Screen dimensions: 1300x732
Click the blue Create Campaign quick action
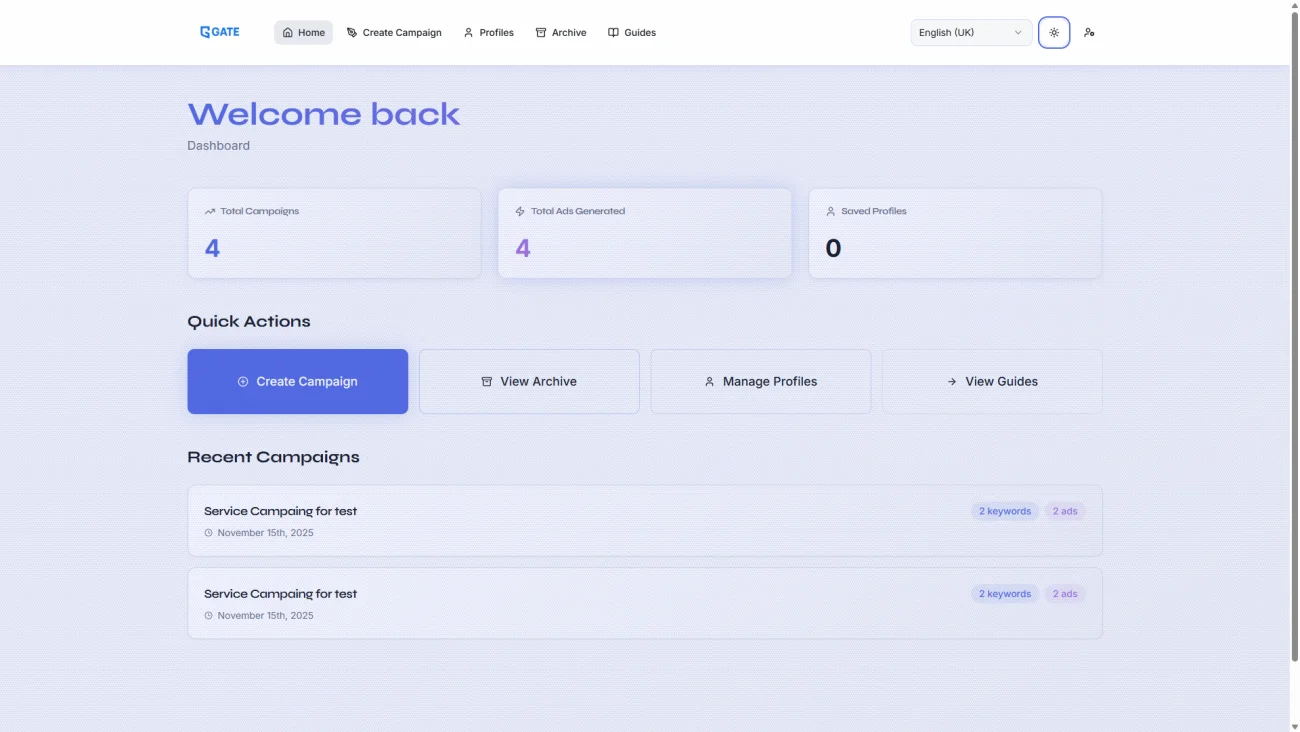tap(297, 381)
